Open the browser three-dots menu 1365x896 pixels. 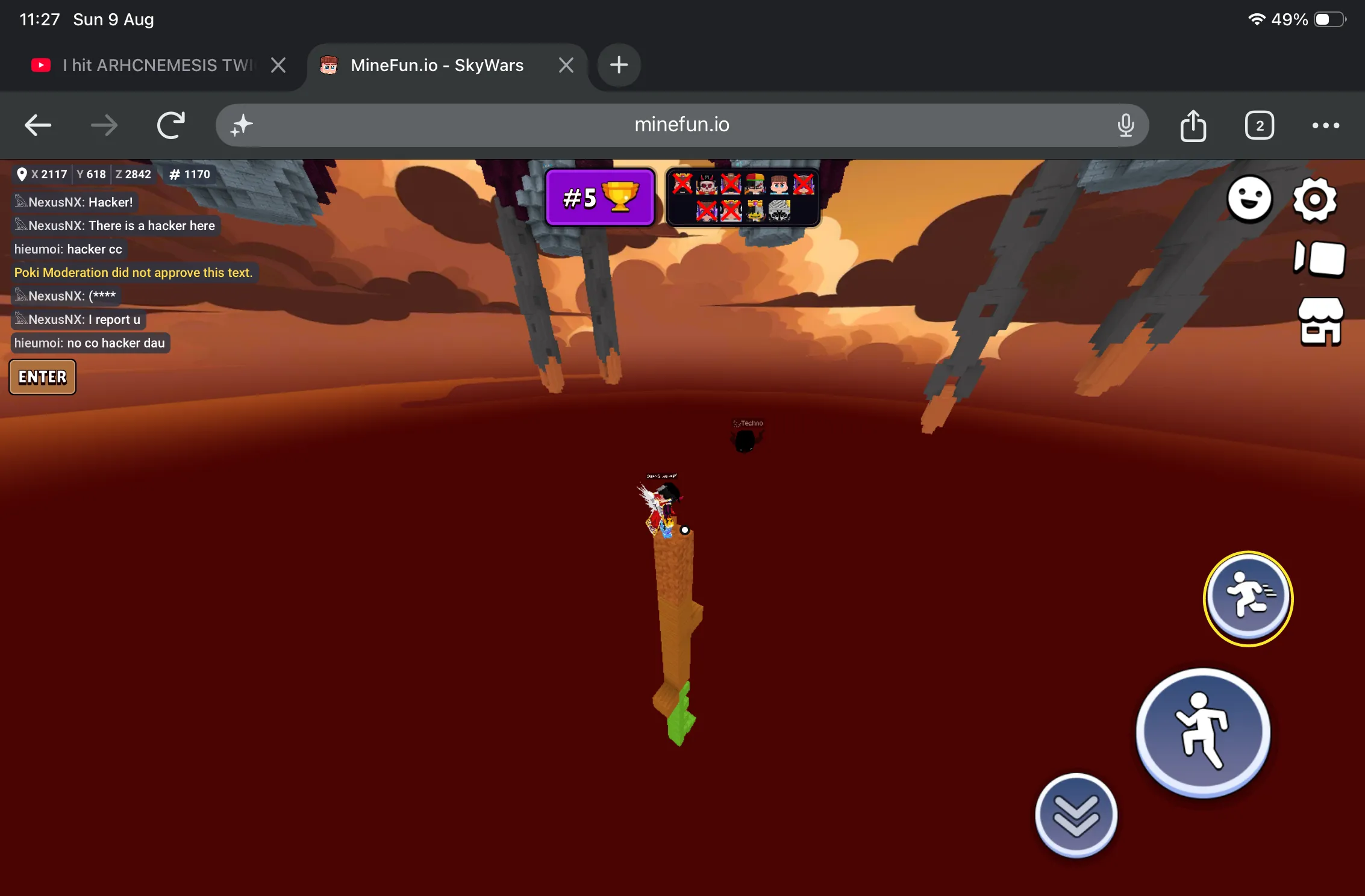coord(1326,125)
